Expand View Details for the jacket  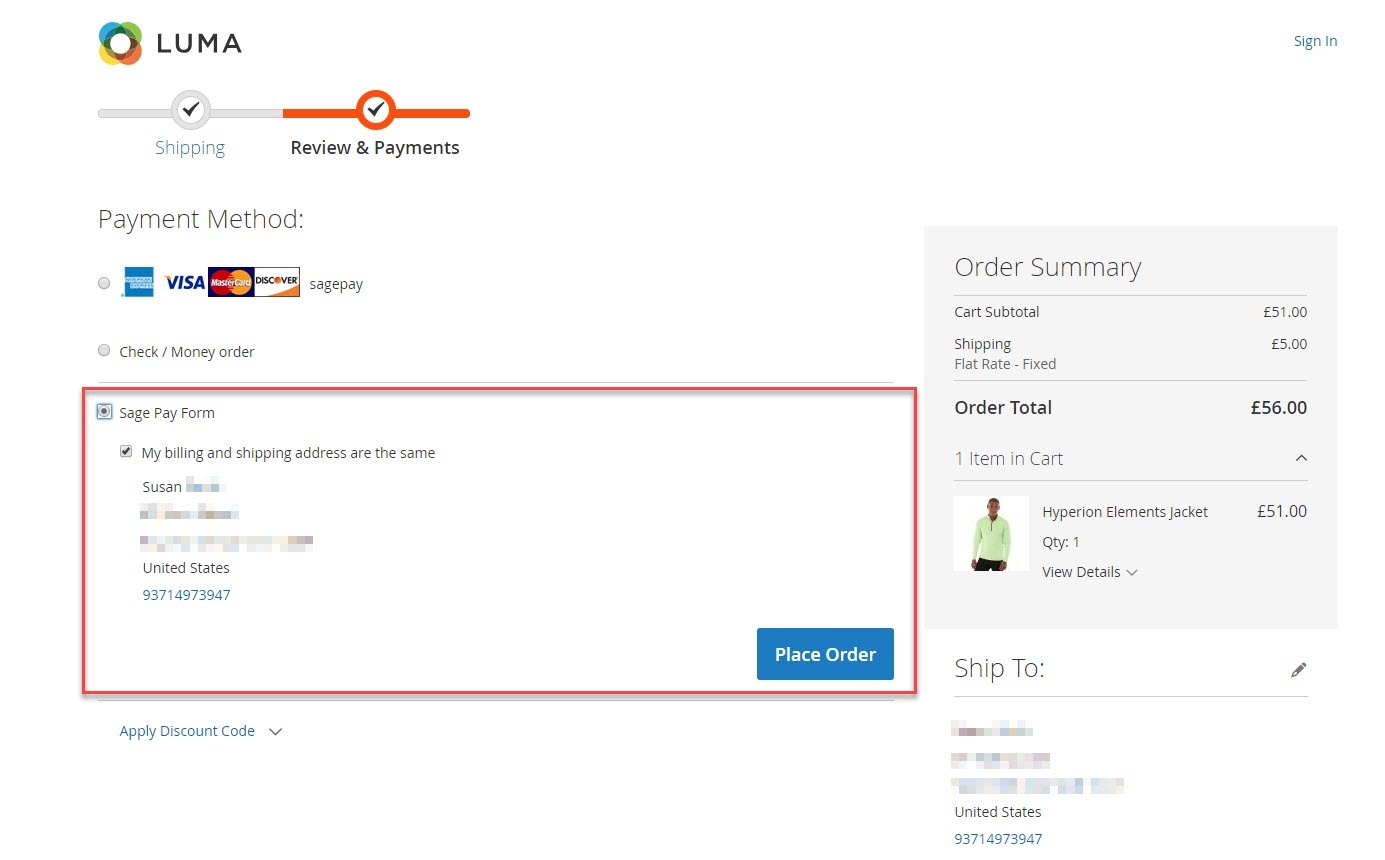1089,572
